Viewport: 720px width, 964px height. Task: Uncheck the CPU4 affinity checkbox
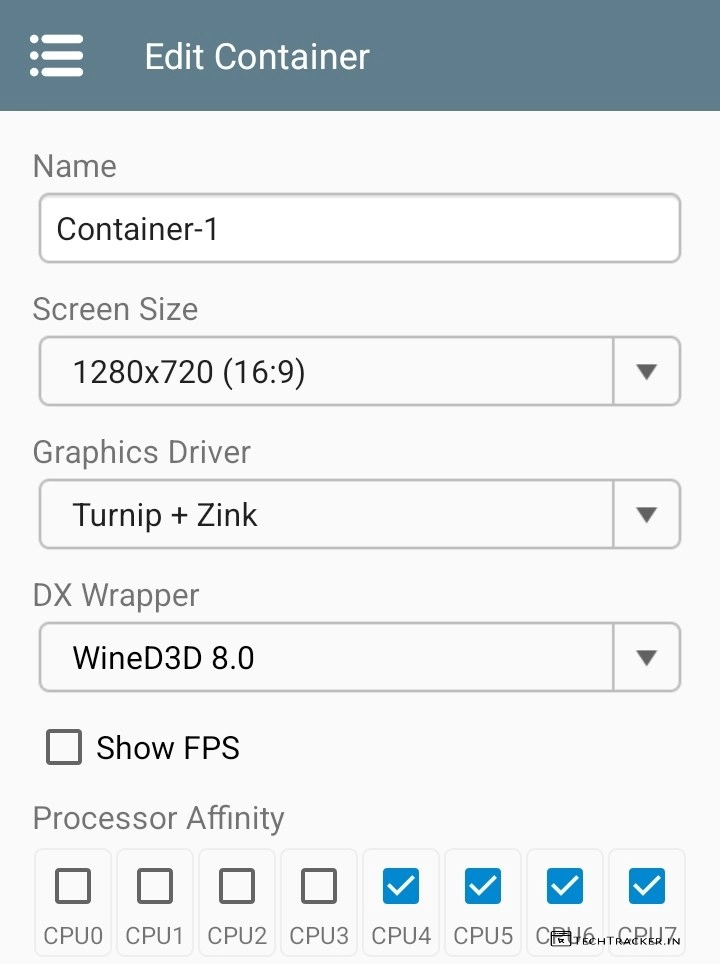coord(401,886)
